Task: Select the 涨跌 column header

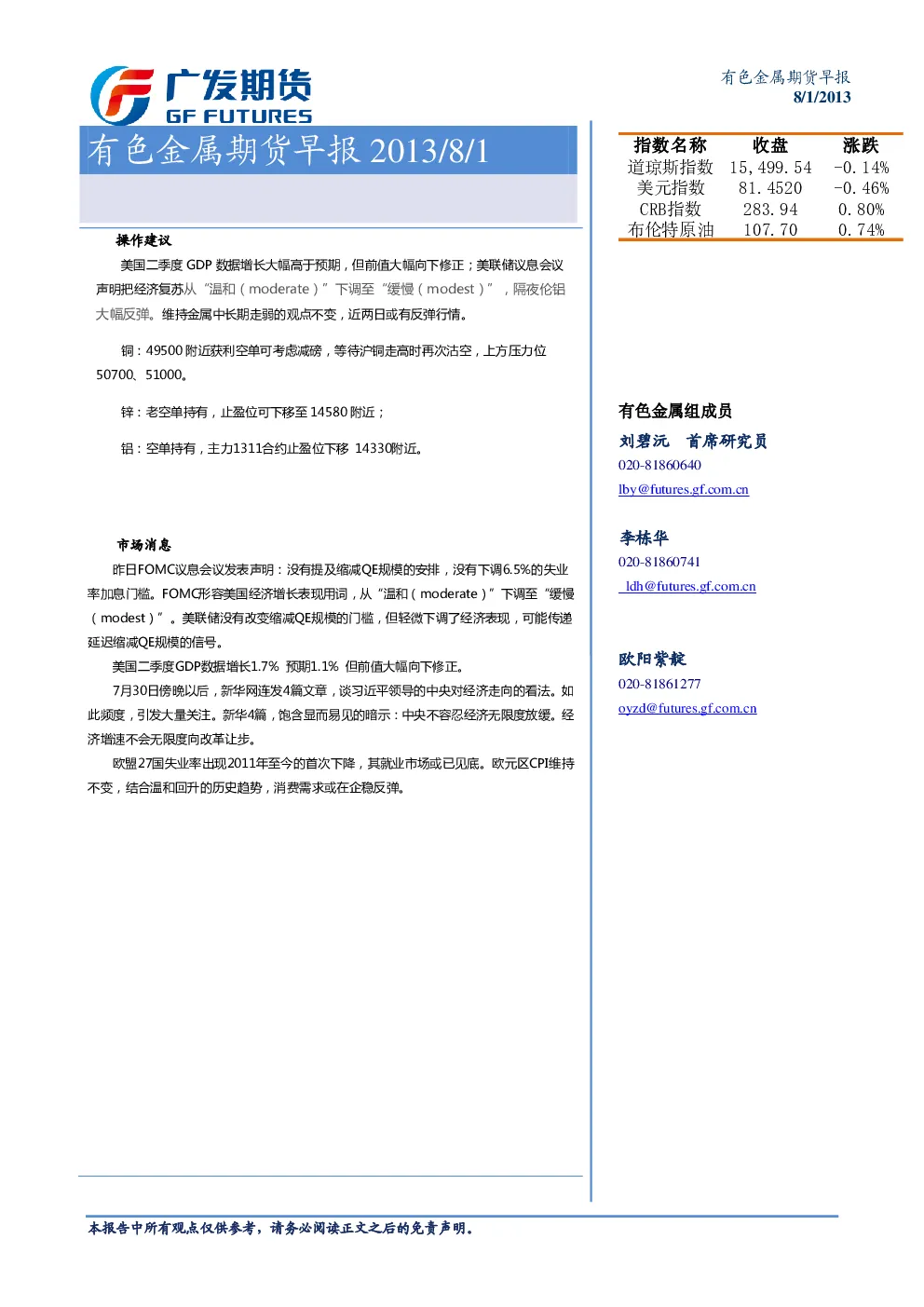Action: click(861, 145)
